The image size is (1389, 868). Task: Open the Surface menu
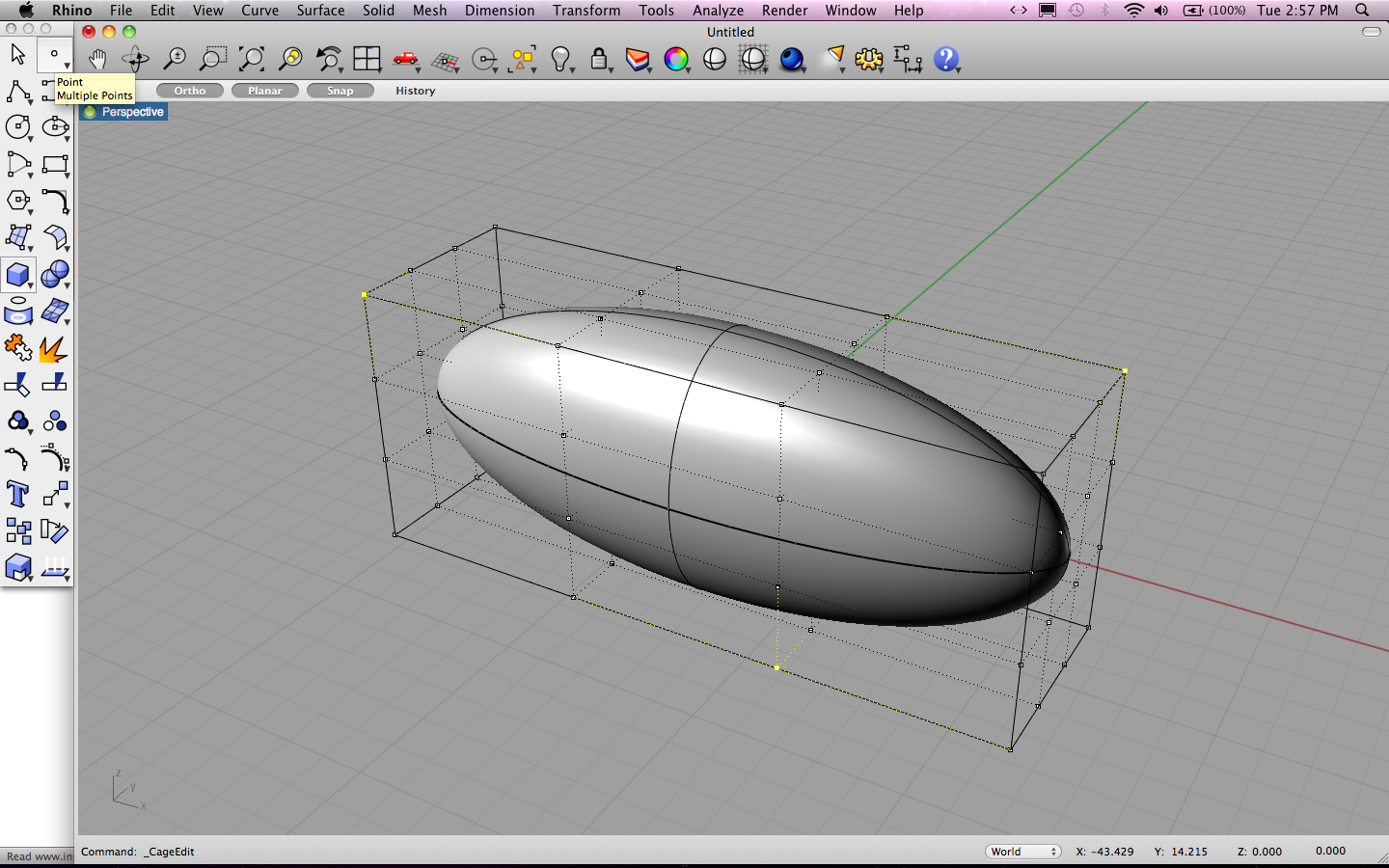tap(320, 10)
